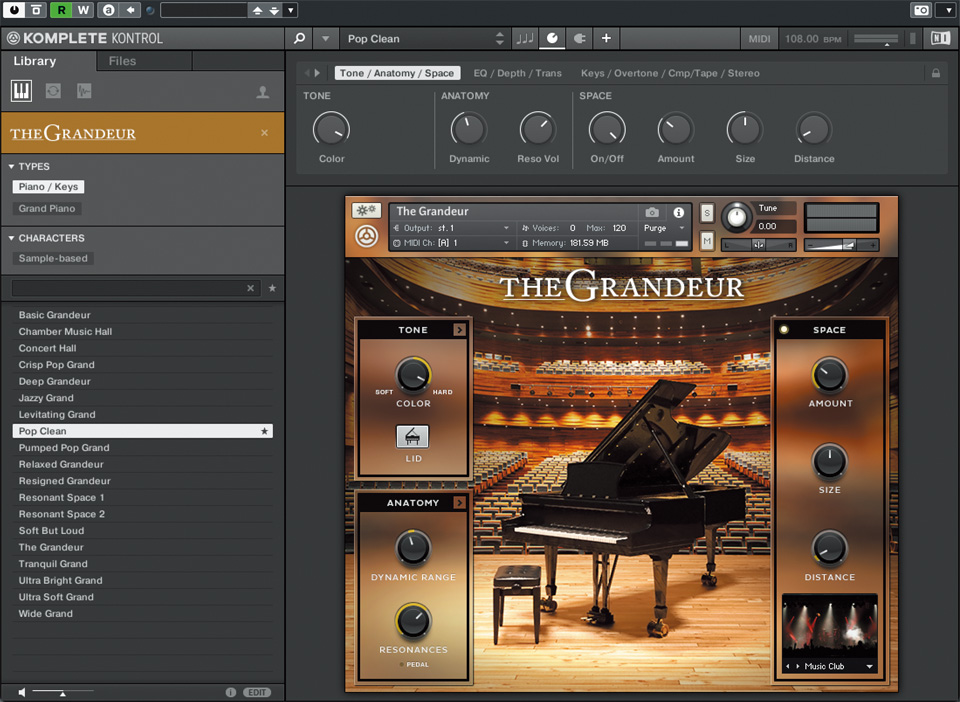
Task: Expand the TONE panel arrow
Action: [459, 330]
